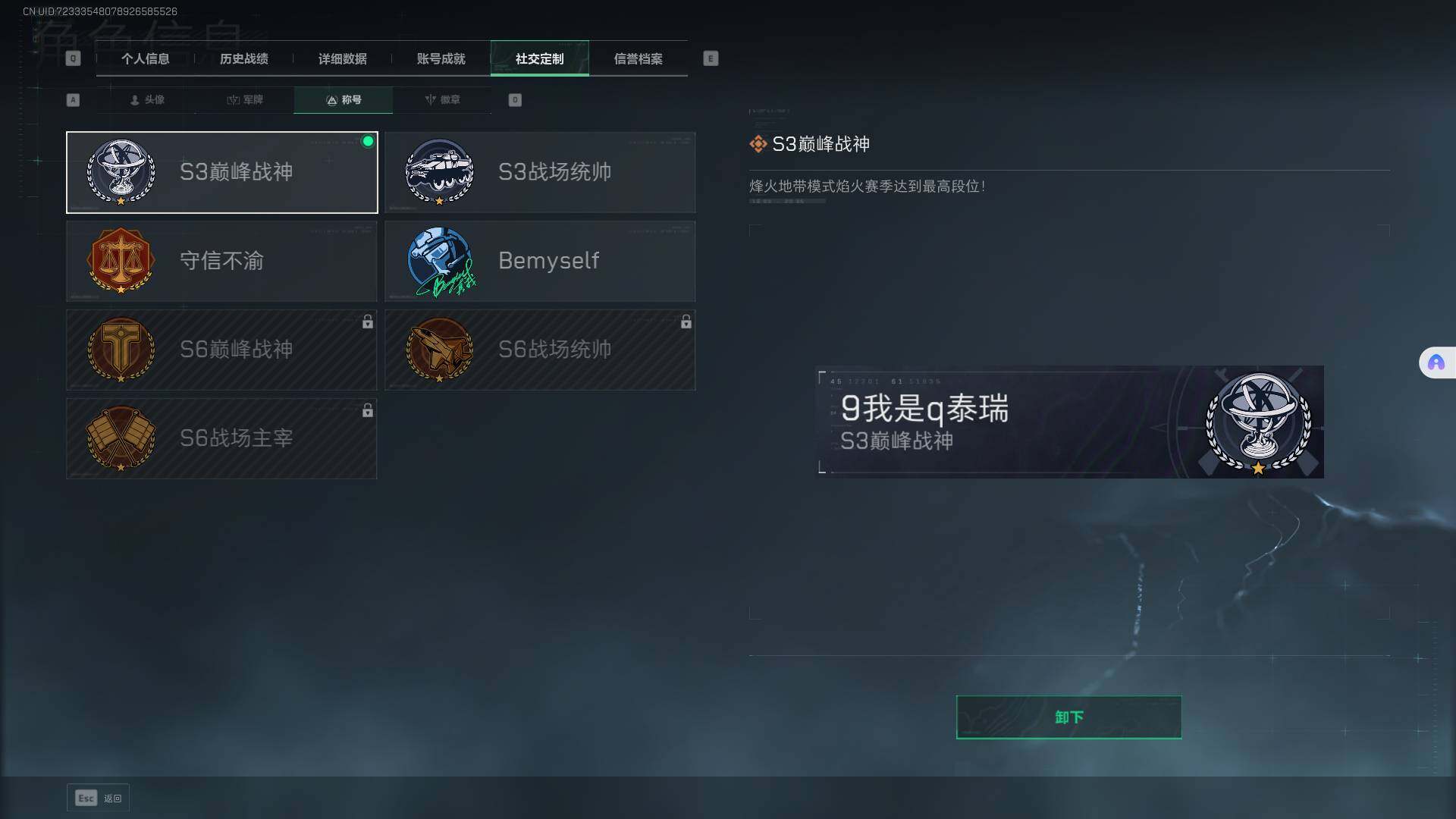Switch to the 个人信息 tab

coord(146,58)
